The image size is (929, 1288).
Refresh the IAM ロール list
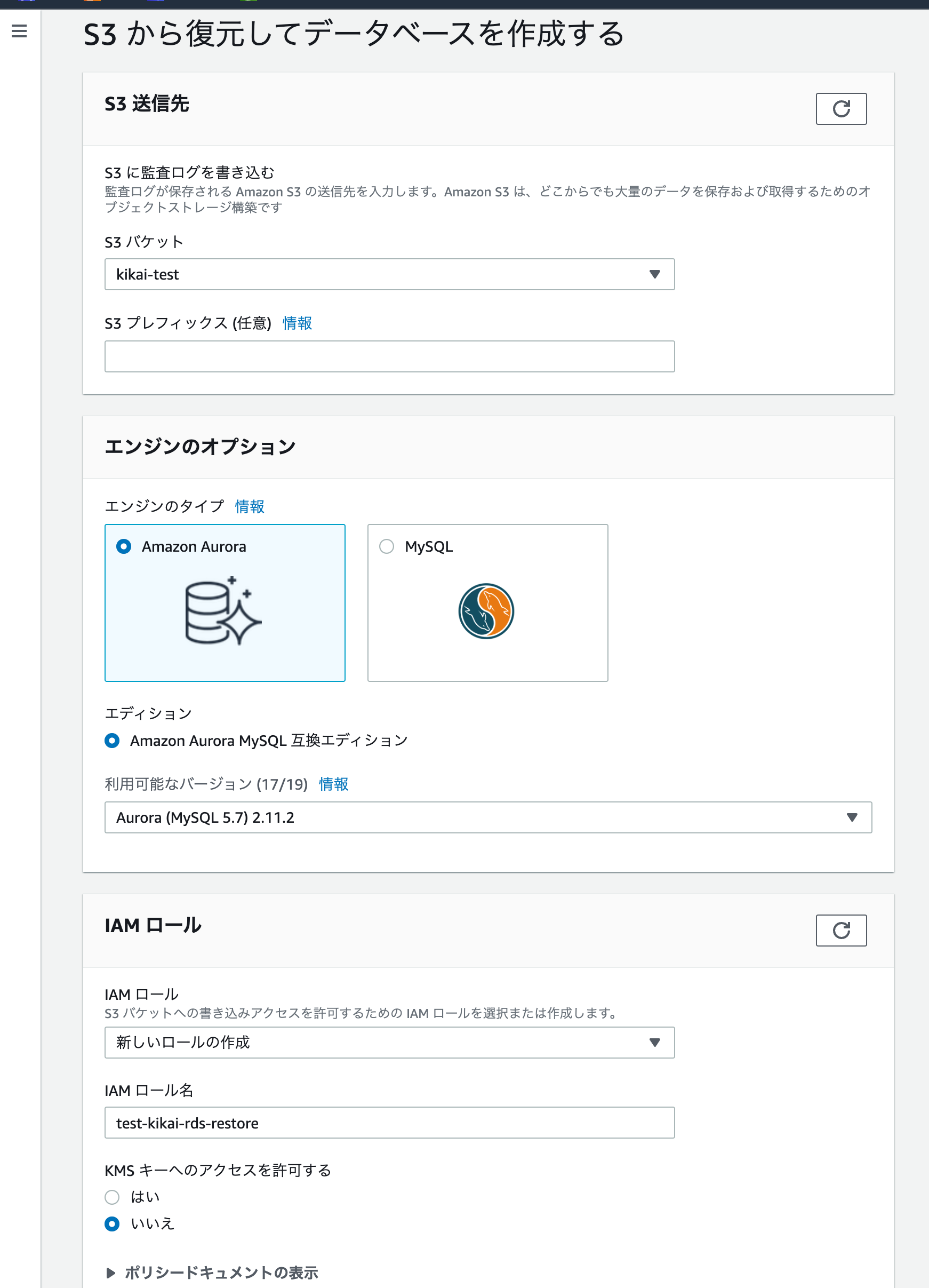pyautogui.click(x=841, y=930)
